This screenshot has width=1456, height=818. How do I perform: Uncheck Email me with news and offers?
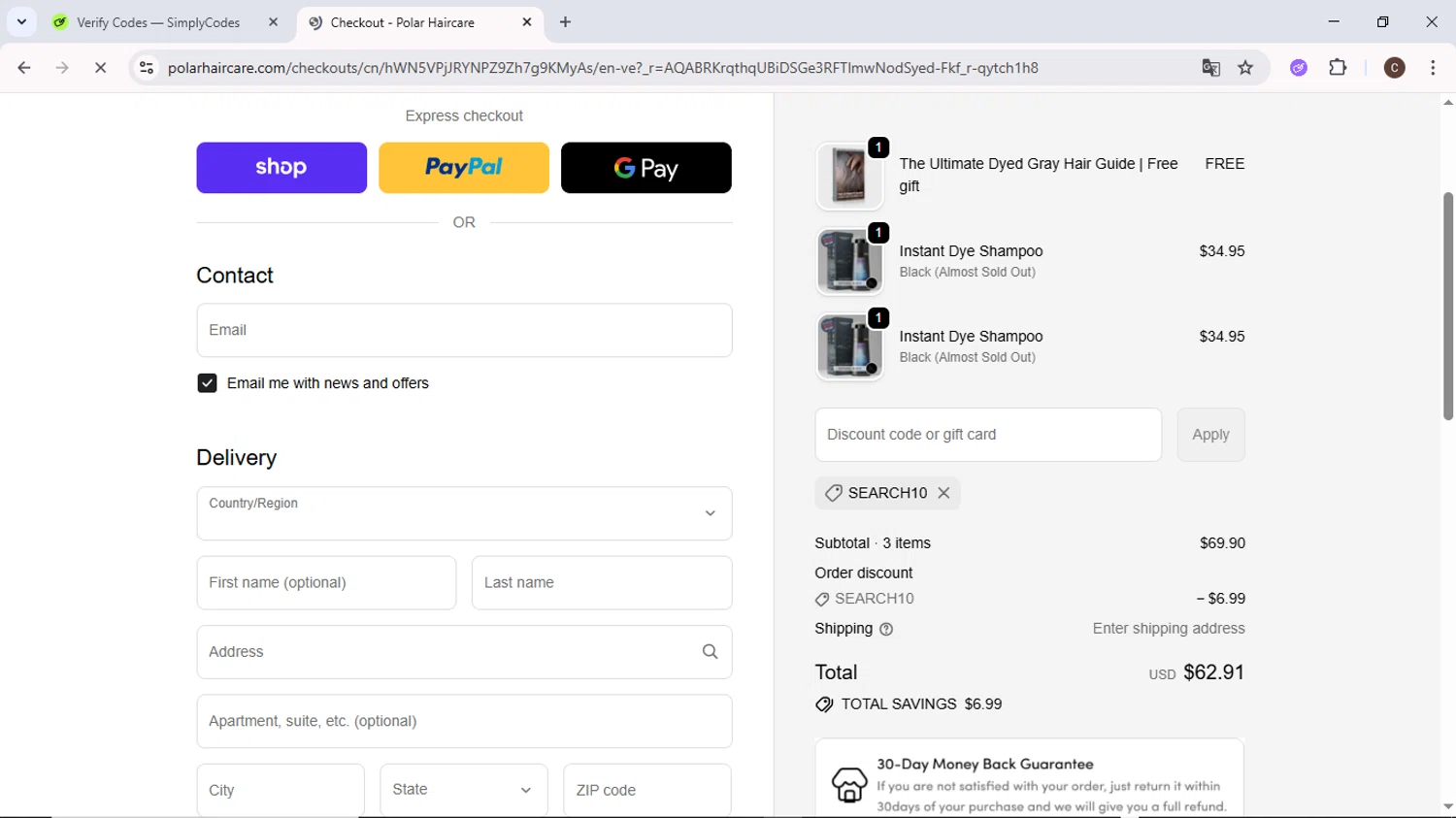(207, 383)
